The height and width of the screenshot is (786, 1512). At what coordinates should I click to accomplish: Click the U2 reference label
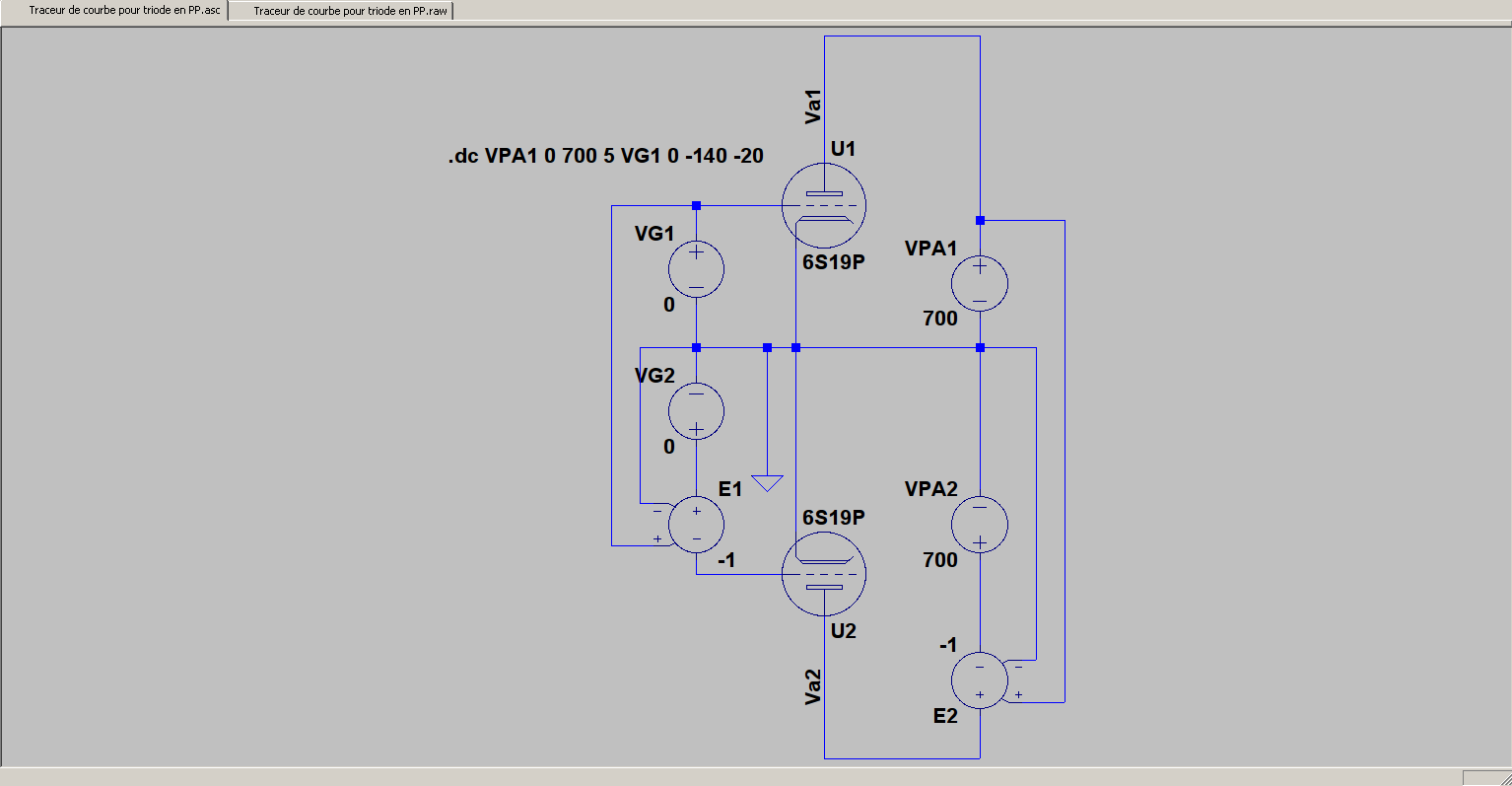pyautogui.click(x=844, y=631)
